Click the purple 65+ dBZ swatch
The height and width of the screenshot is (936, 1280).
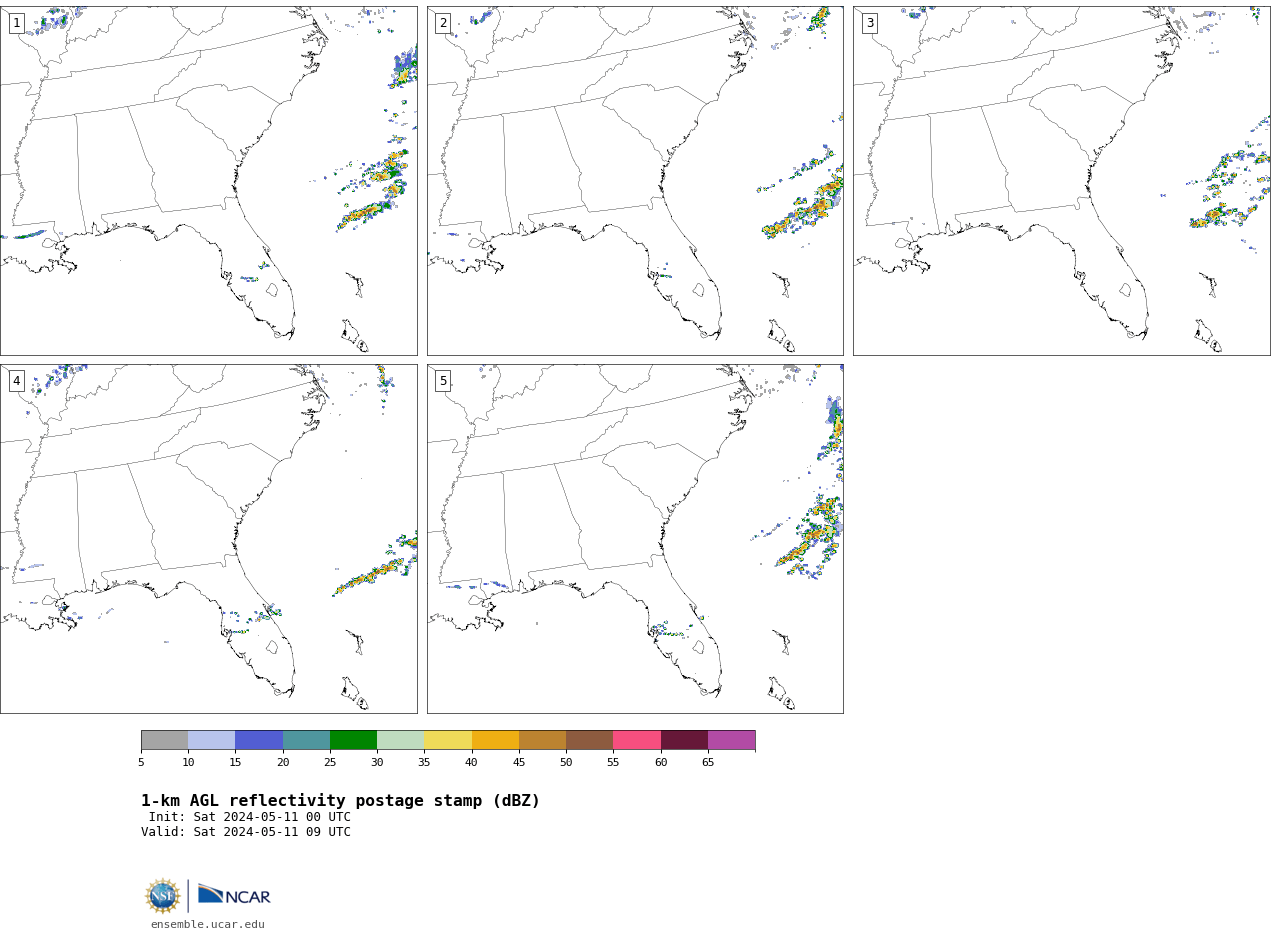731,740
